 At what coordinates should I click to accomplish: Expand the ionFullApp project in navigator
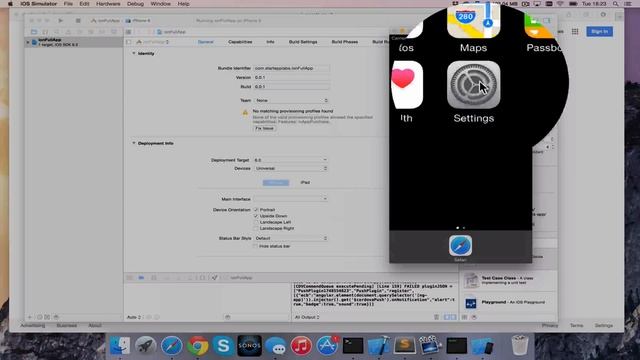pos(28,42)
